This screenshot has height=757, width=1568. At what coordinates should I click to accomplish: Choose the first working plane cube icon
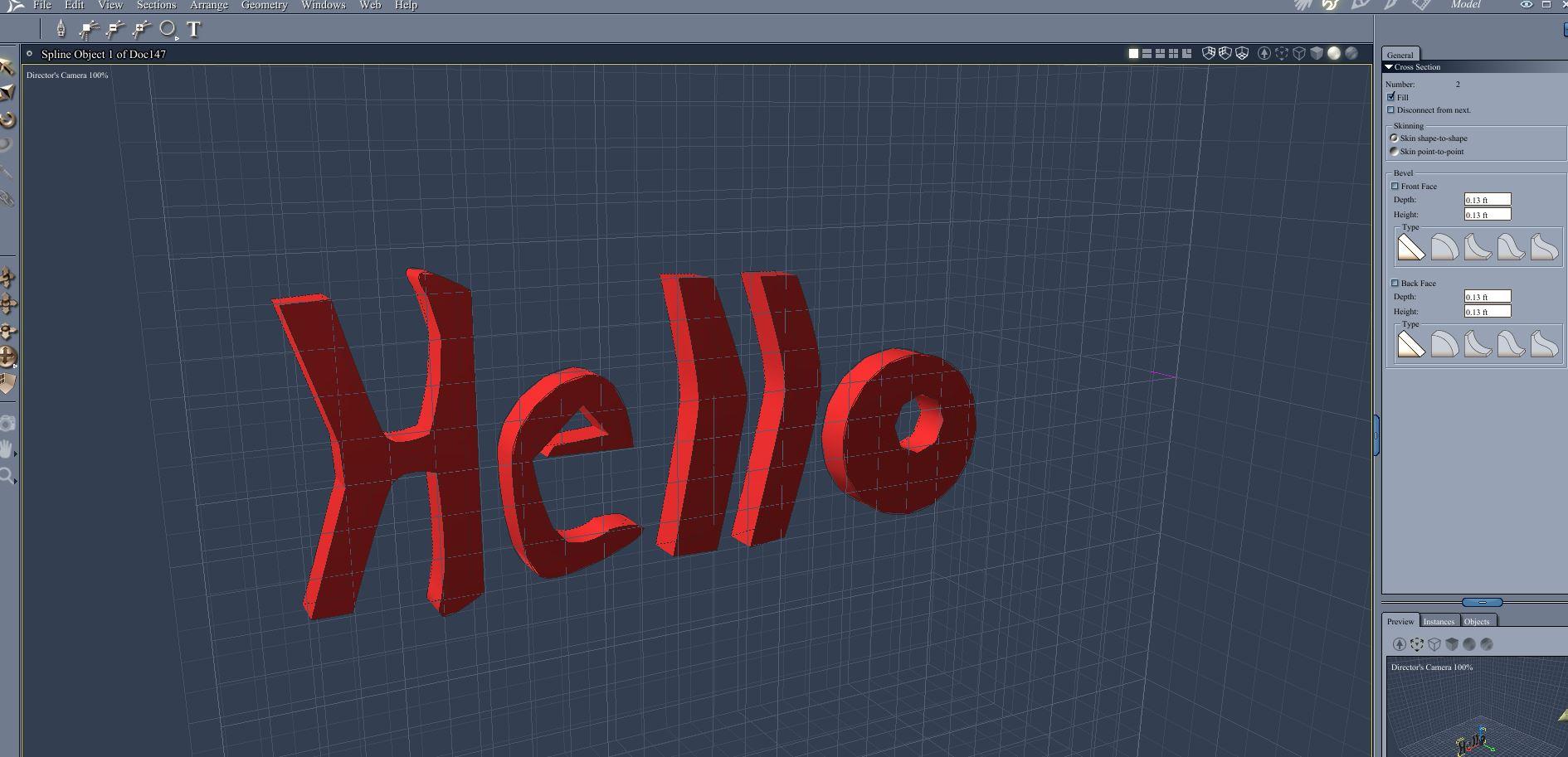(x=1209, y=53)
